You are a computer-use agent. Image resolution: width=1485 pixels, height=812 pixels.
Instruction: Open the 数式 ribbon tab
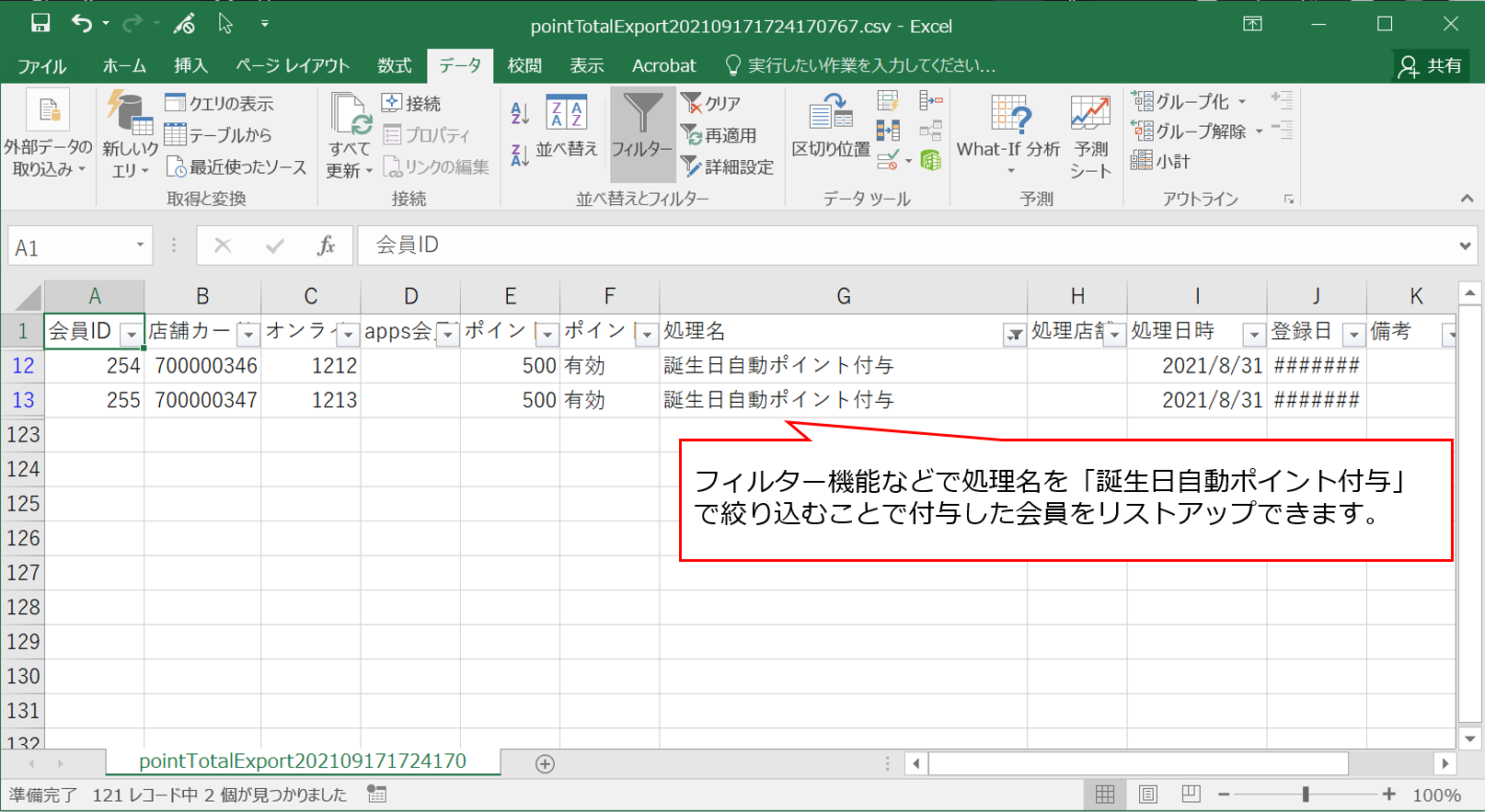(394, 65)
